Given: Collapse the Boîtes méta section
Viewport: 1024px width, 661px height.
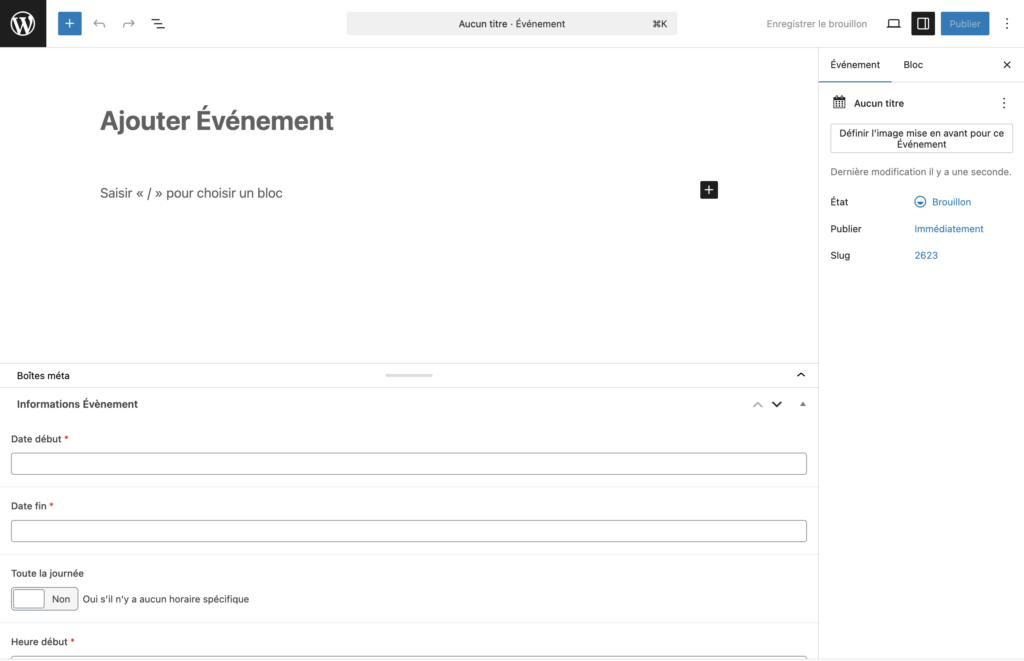Looking at the screenshot, I should coord(801,375).
